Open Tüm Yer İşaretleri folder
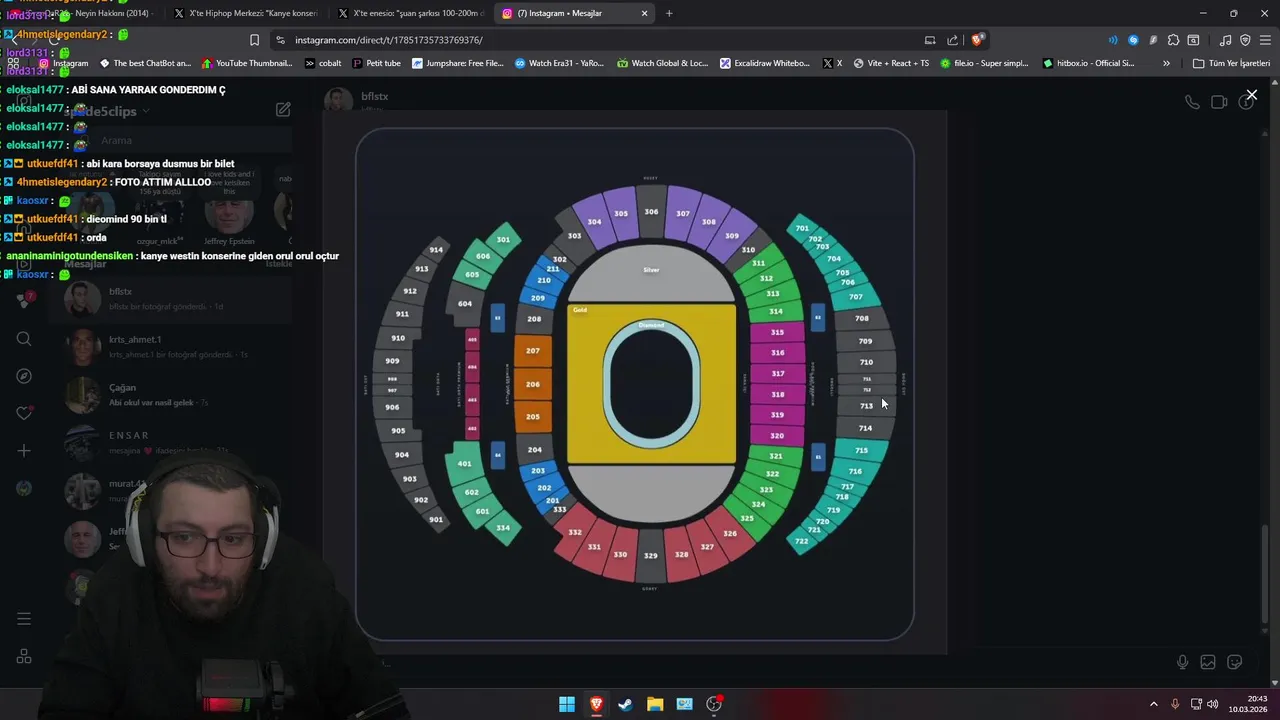This screenshot has width=1280, height=720. (1231, 63)
